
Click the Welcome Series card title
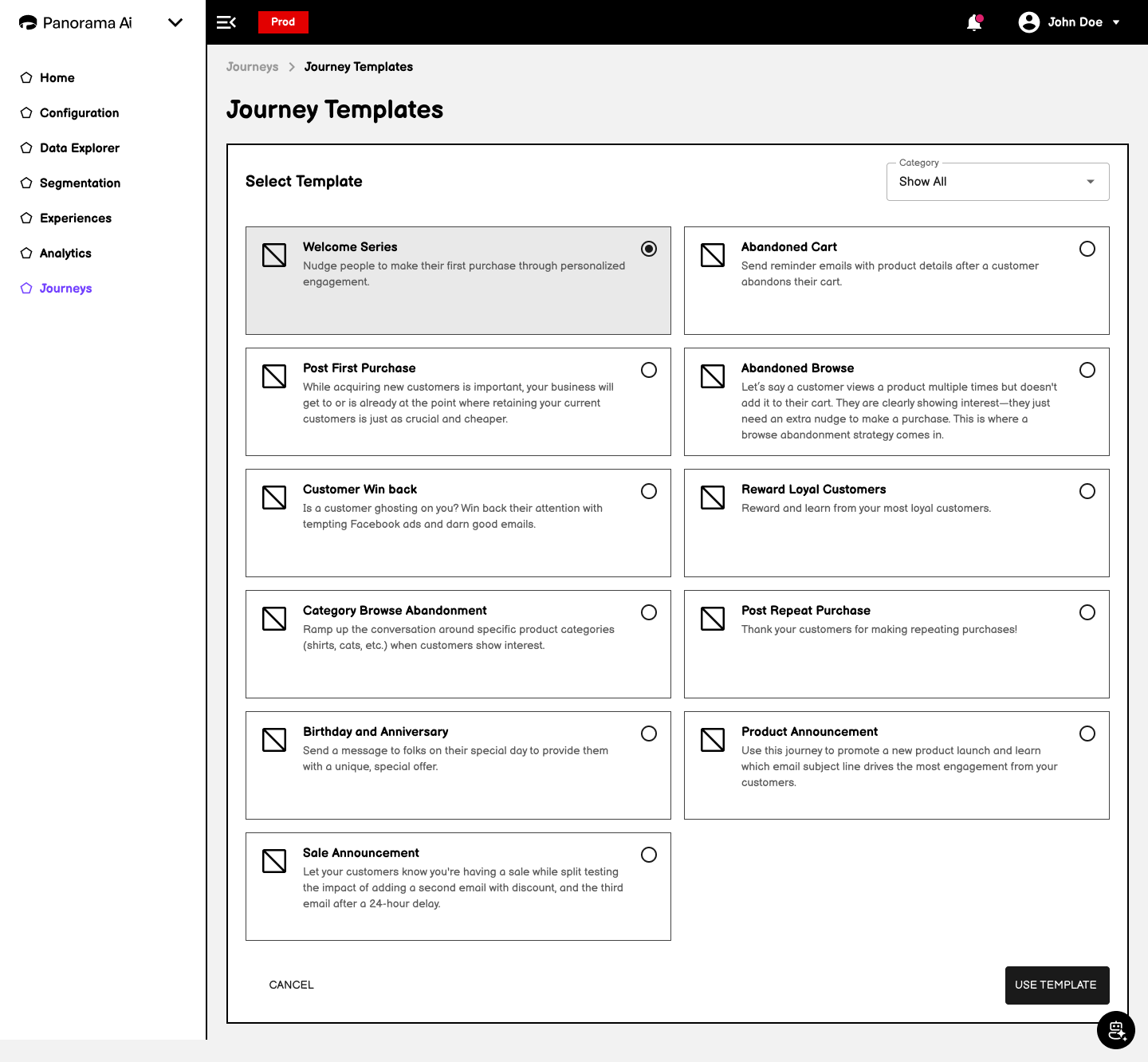(350, 247)
